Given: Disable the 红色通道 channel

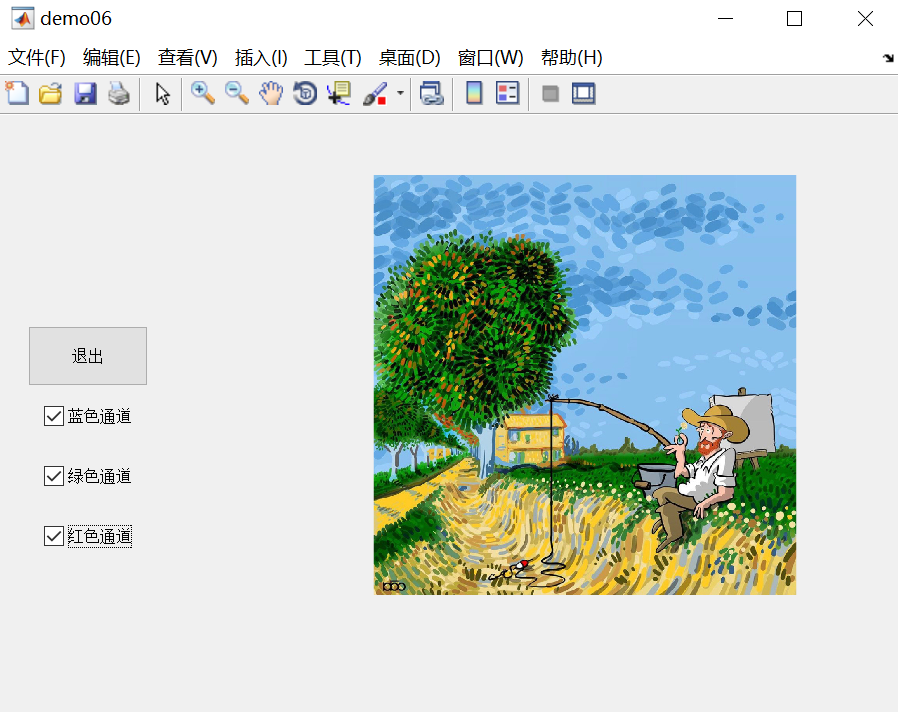Looking at the screenshot, I should point(53,536).
